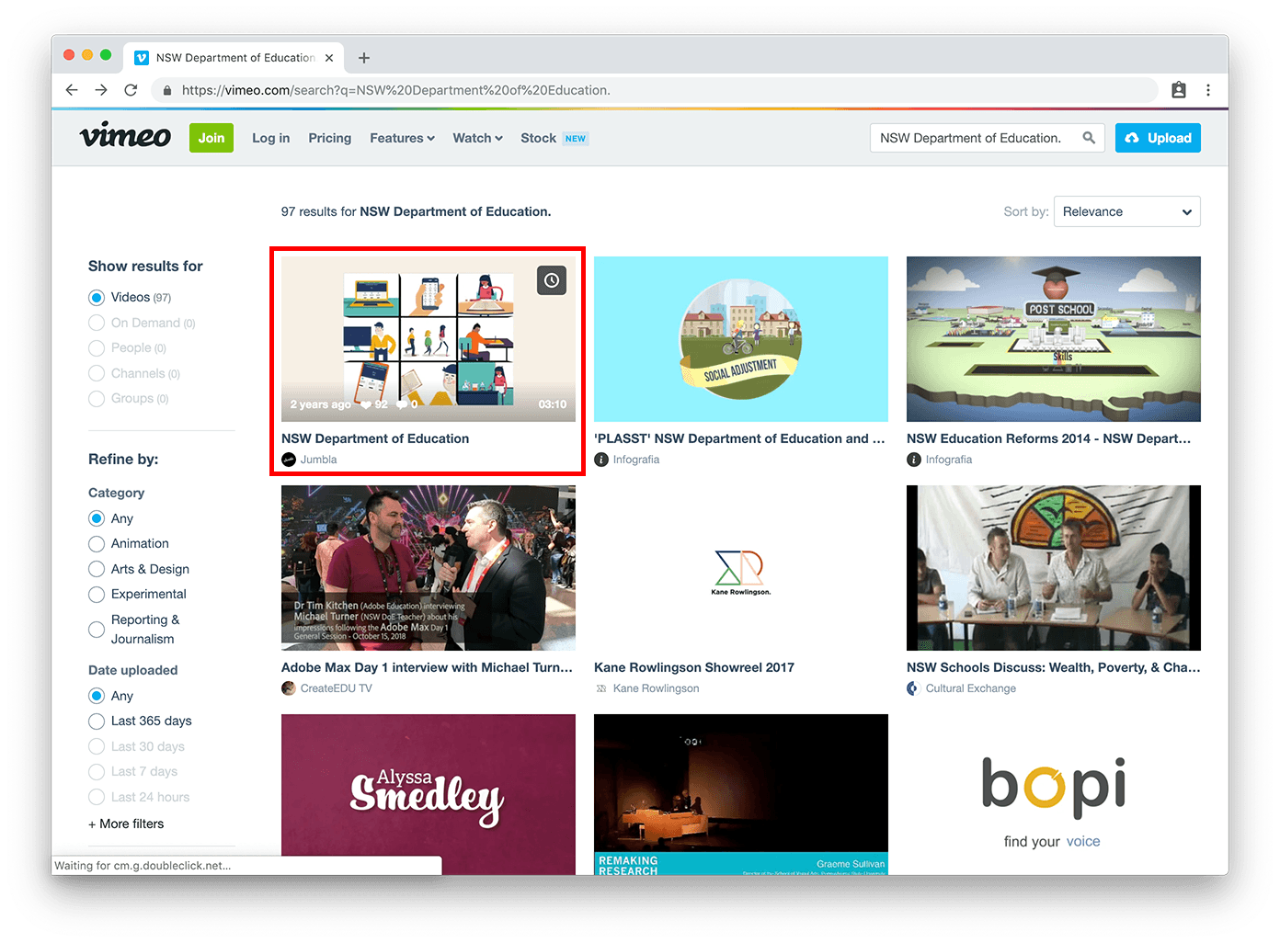
Task: Click the Cultural Exchange avatar icon
Action: coord(913,688)
